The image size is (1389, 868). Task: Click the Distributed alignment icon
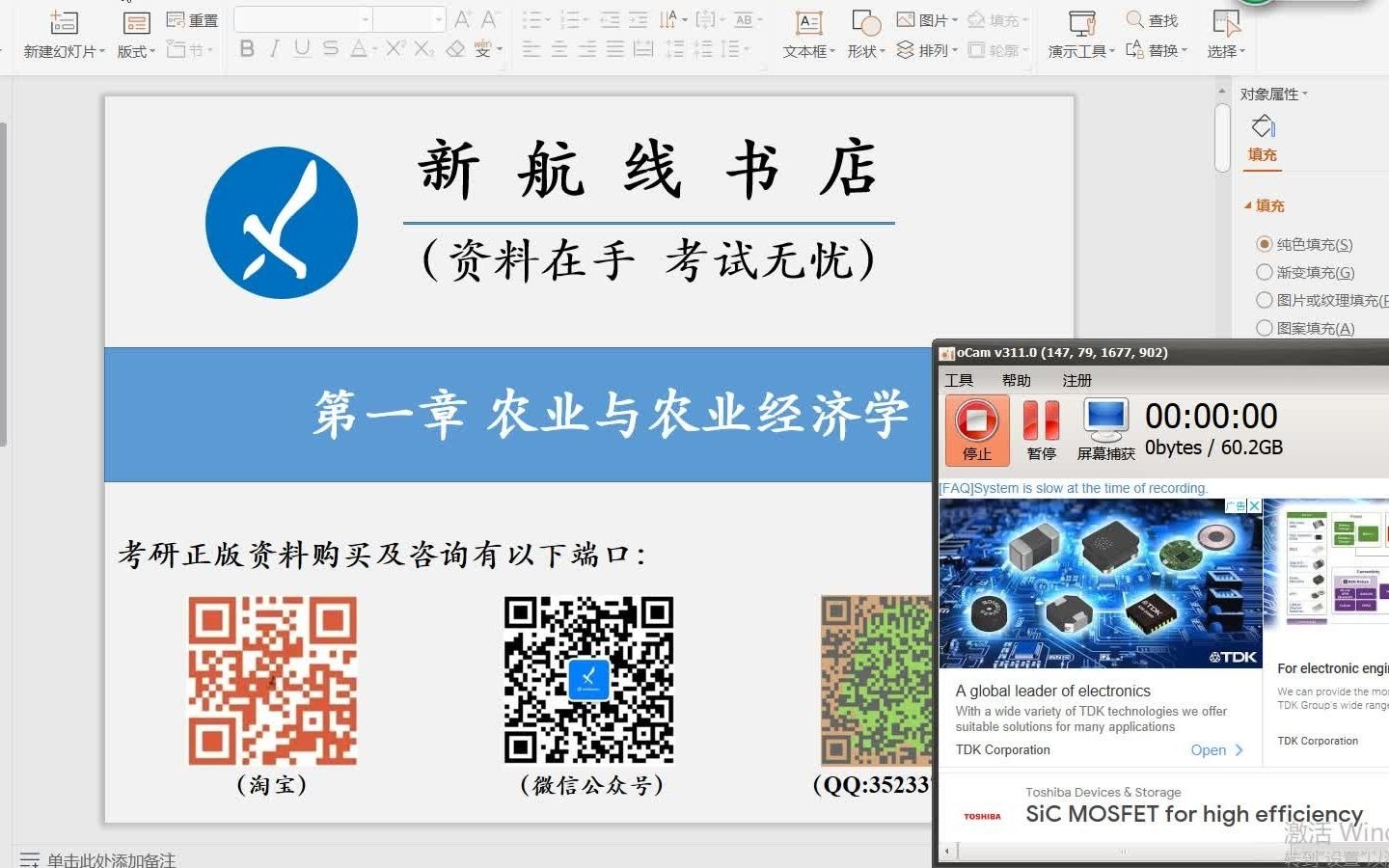[x=643, y=48]
